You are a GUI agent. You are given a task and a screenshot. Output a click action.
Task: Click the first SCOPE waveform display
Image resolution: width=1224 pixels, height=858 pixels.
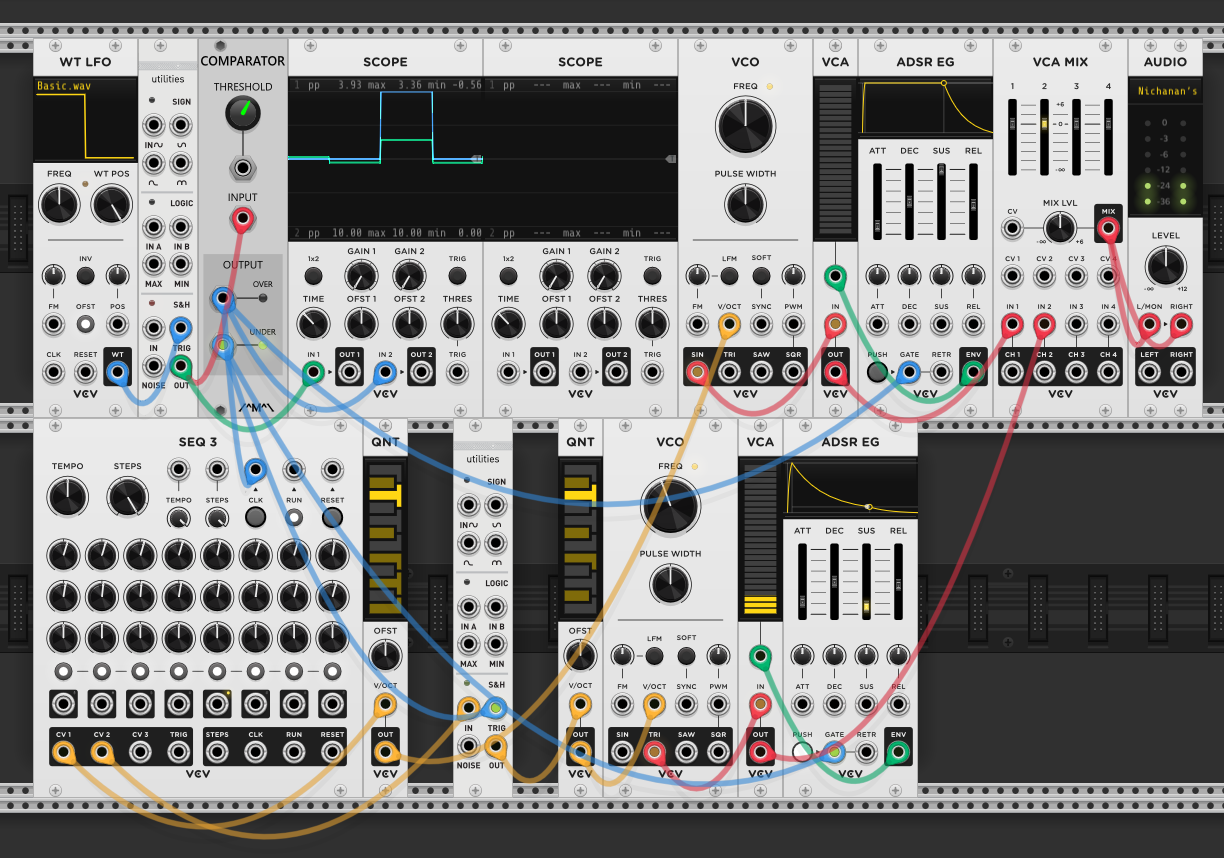coord(385,160)
